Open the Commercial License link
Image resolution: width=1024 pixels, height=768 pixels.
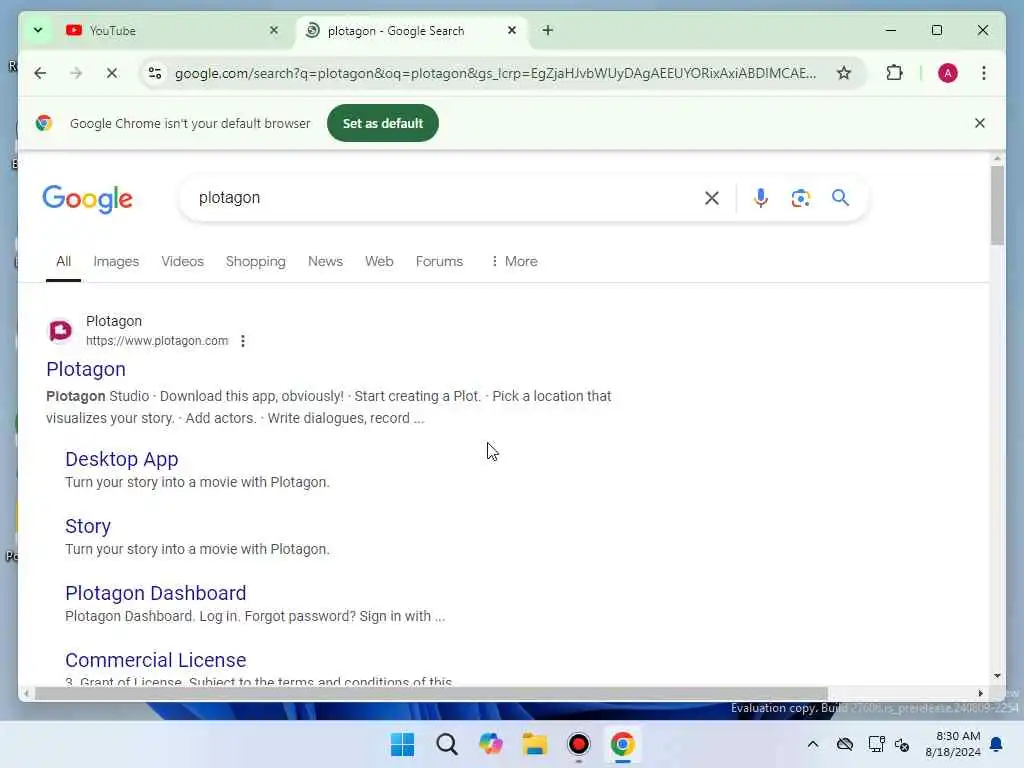click(x=155, y=660)
